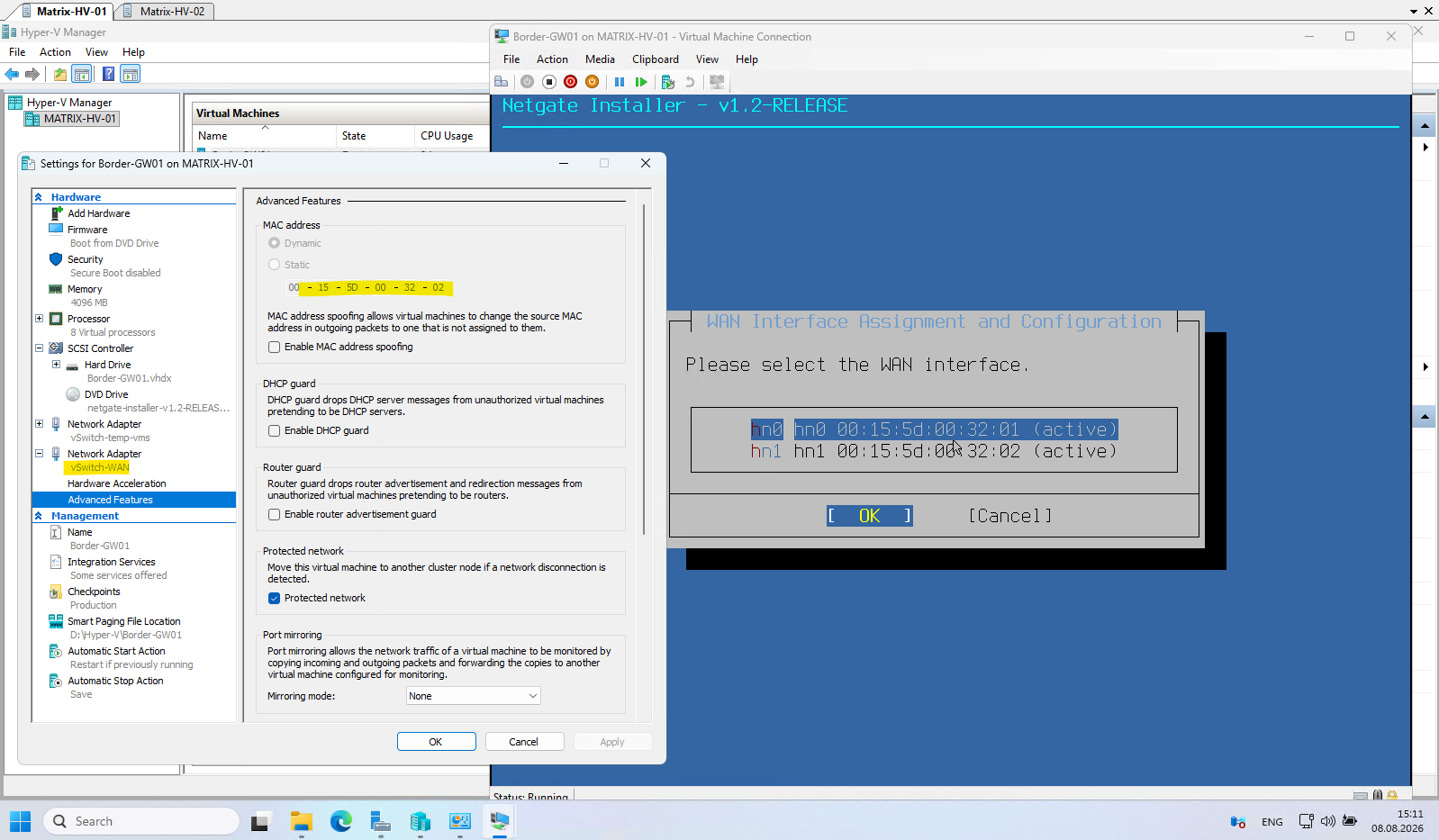Toggle Show/Hide Action Pane icon
The width and height of the screenshot is (1439, 840).
point(131,74)
